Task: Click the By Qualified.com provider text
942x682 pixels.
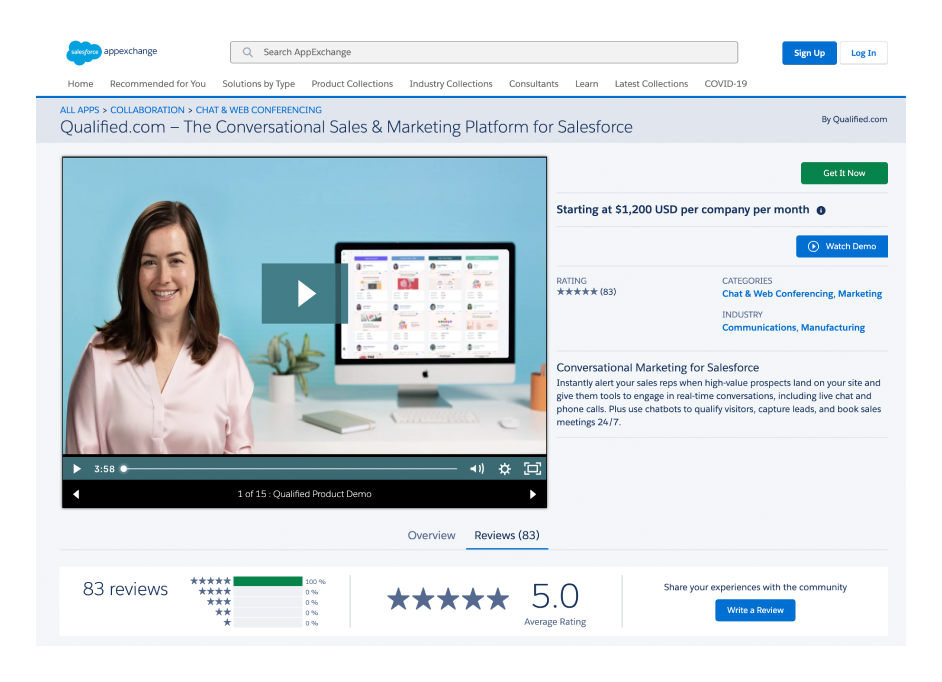Action: coord(854,120)
